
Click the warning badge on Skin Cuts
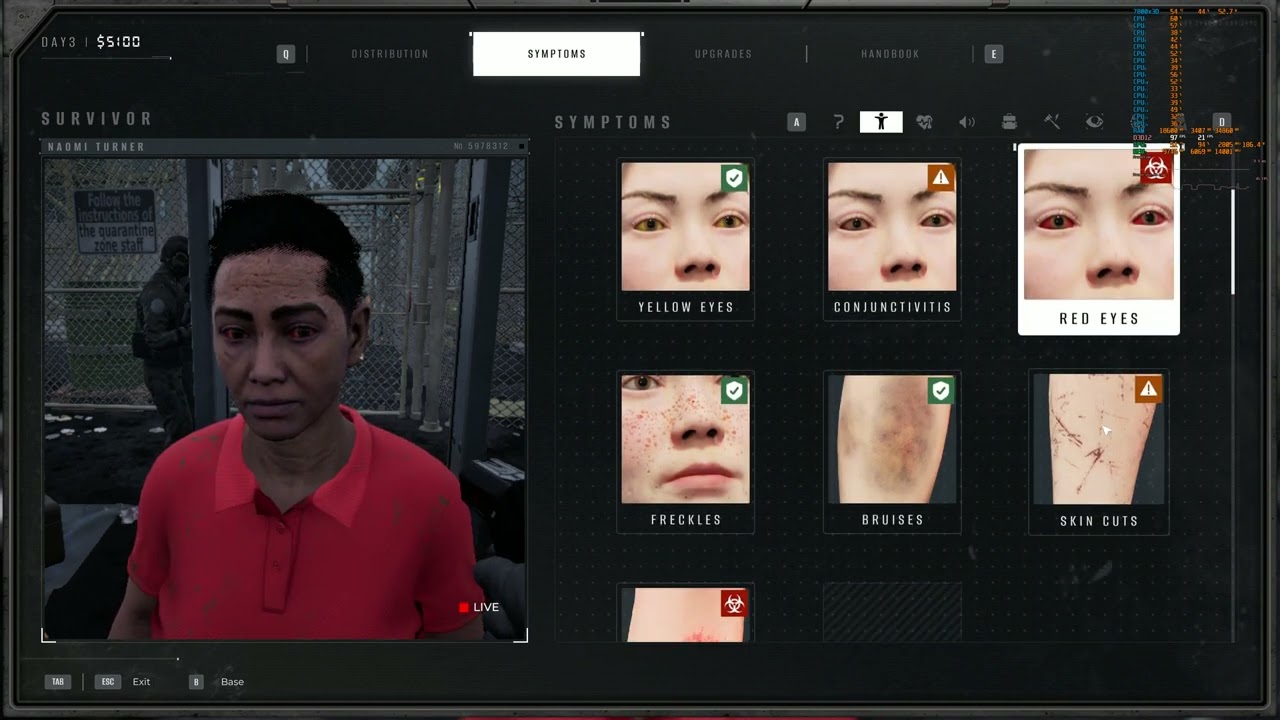(1148, 390)
